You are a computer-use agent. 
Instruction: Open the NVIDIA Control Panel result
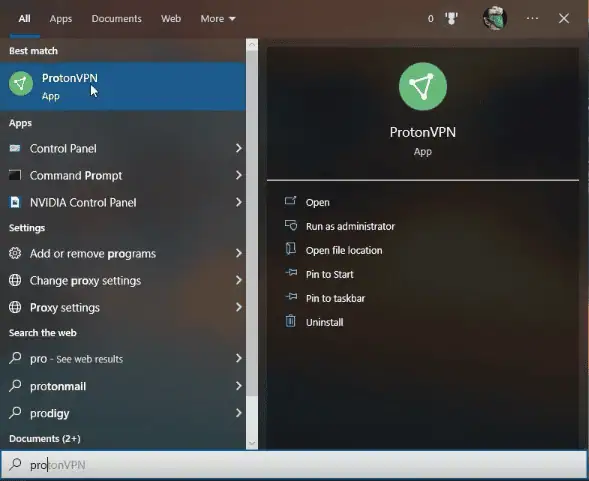pyautogui.click(x=123, y=202)
